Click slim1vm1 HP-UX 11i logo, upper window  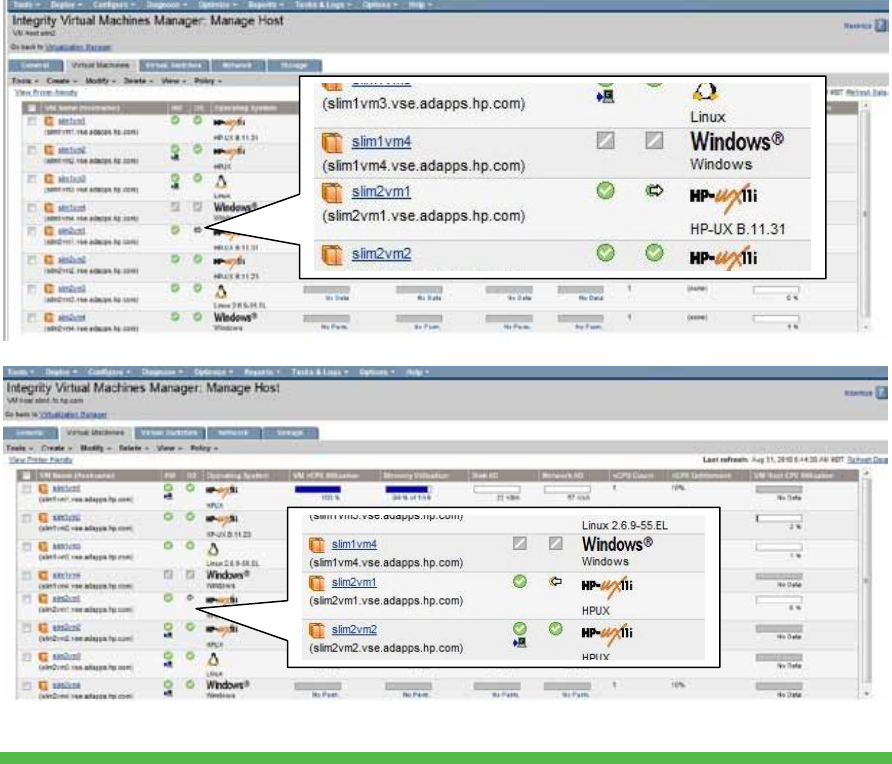(229, 122)
